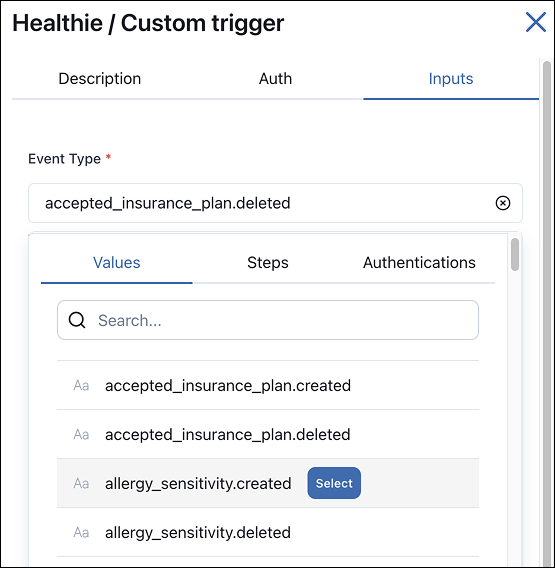The height and width of the screenshot is (568, 555).
Task: Click the Aa icon beside allergy_sensitivity.created
Action: click(x=81, y=483)
